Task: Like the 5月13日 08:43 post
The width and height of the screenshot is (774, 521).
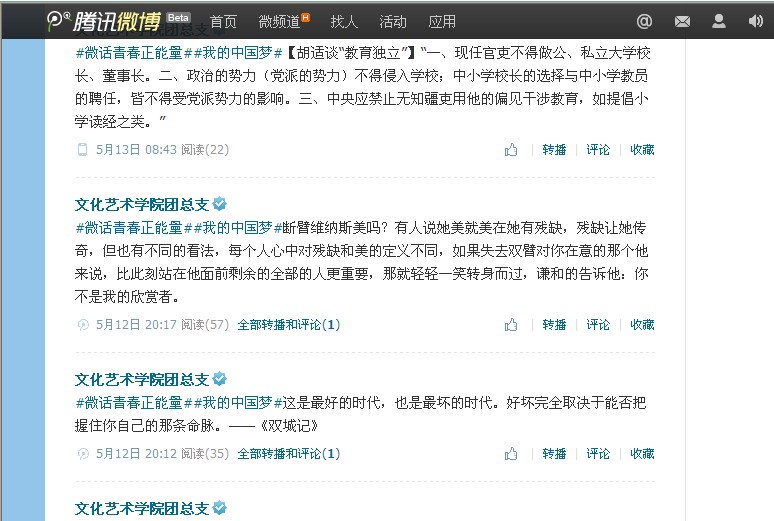Action: (x=511, y=149)
